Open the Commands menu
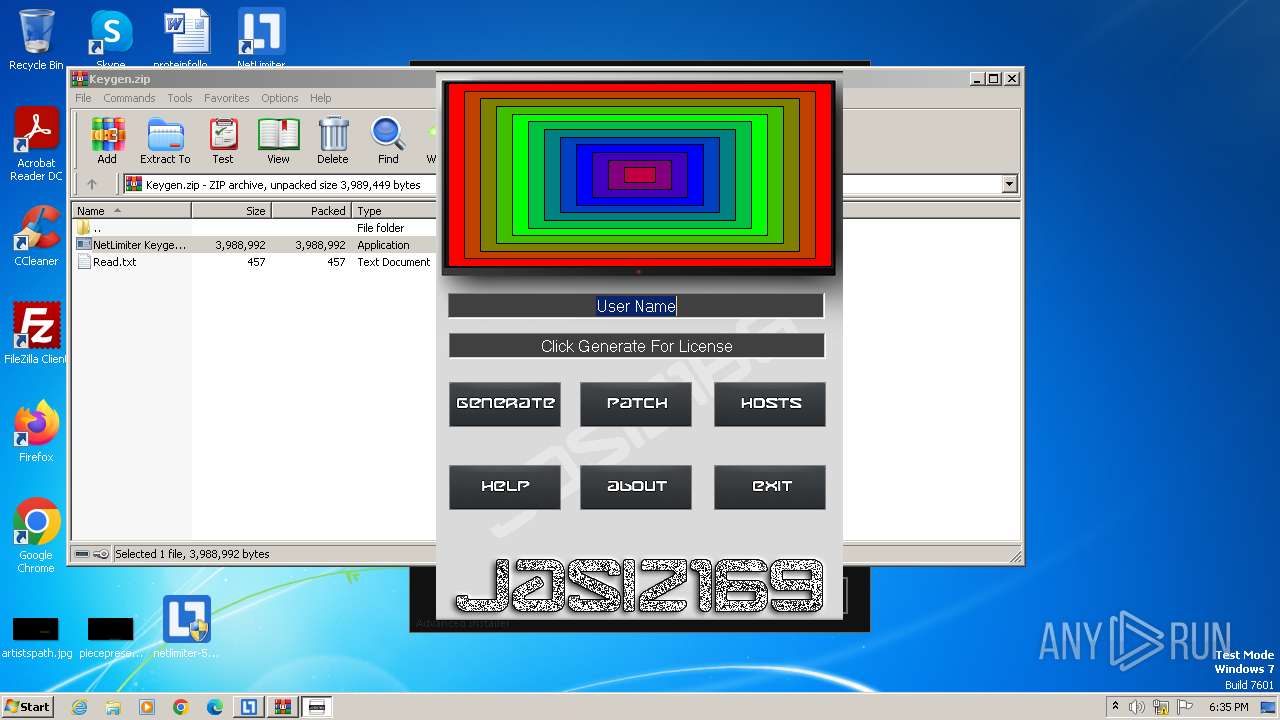Image resolution: width=1280 pixels, height=720 pixels. click(129, 98)
